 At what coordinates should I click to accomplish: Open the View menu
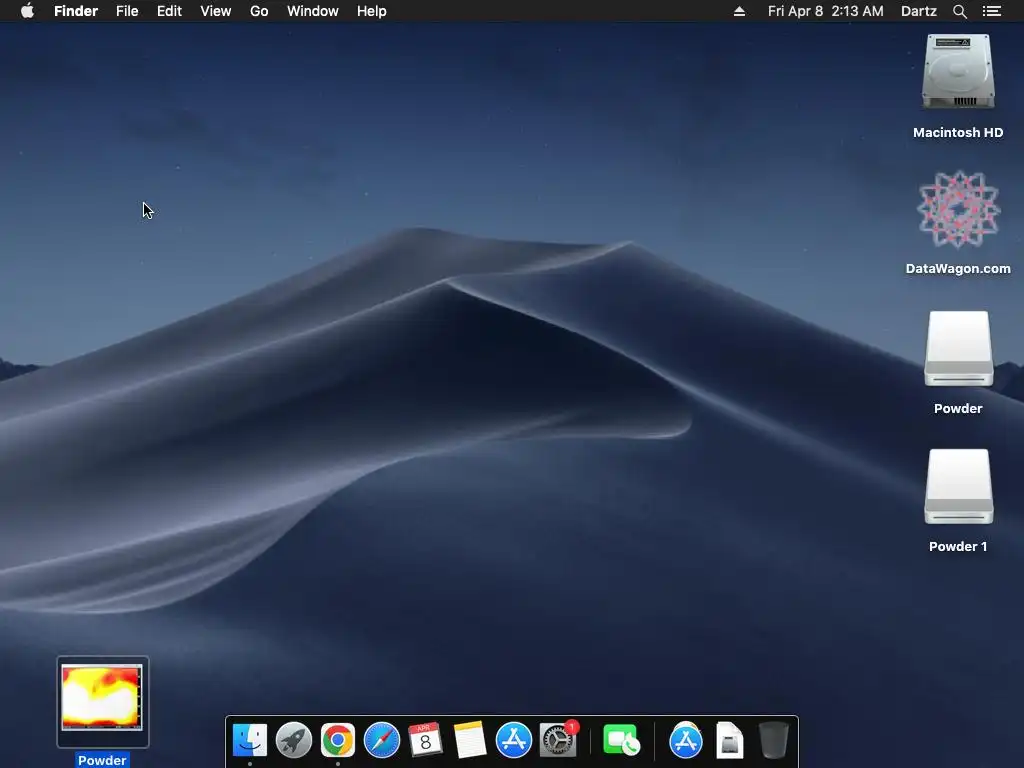216,11
